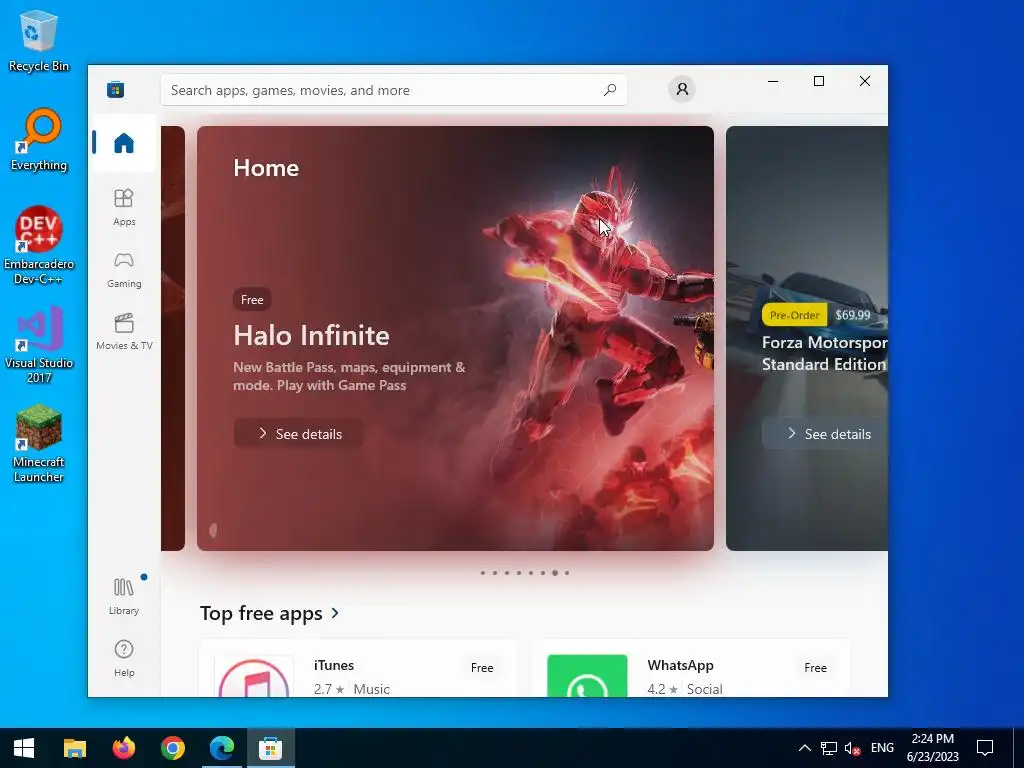Click the previous carousel card at left edge
Viewport: 1024px width, 768px height.
(173, 338)
